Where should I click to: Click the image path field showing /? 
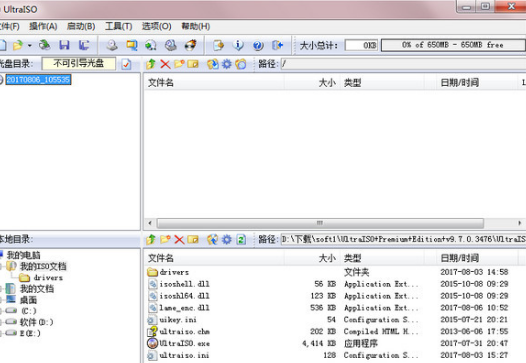[403, 64]
